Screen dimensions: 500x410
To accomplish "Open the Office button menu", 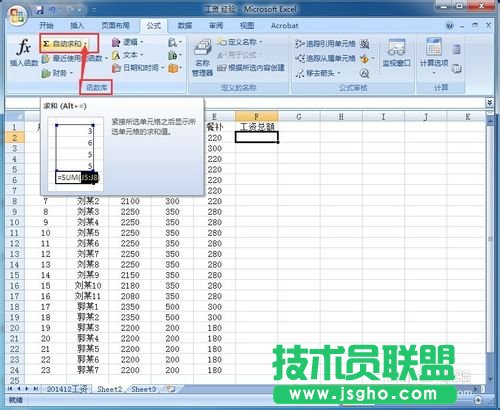I will (17, 16).
